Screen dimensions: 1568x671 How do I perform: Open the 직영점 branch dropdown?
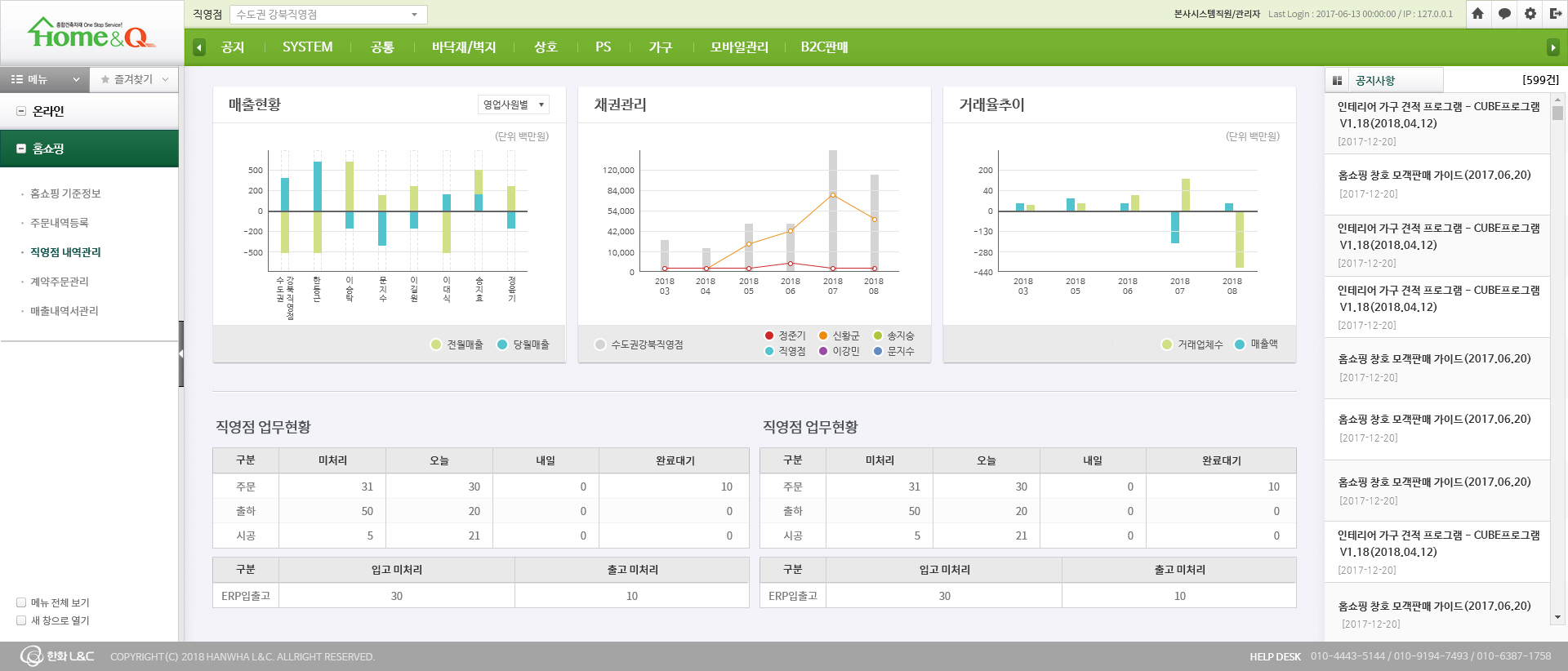point(328,15)
